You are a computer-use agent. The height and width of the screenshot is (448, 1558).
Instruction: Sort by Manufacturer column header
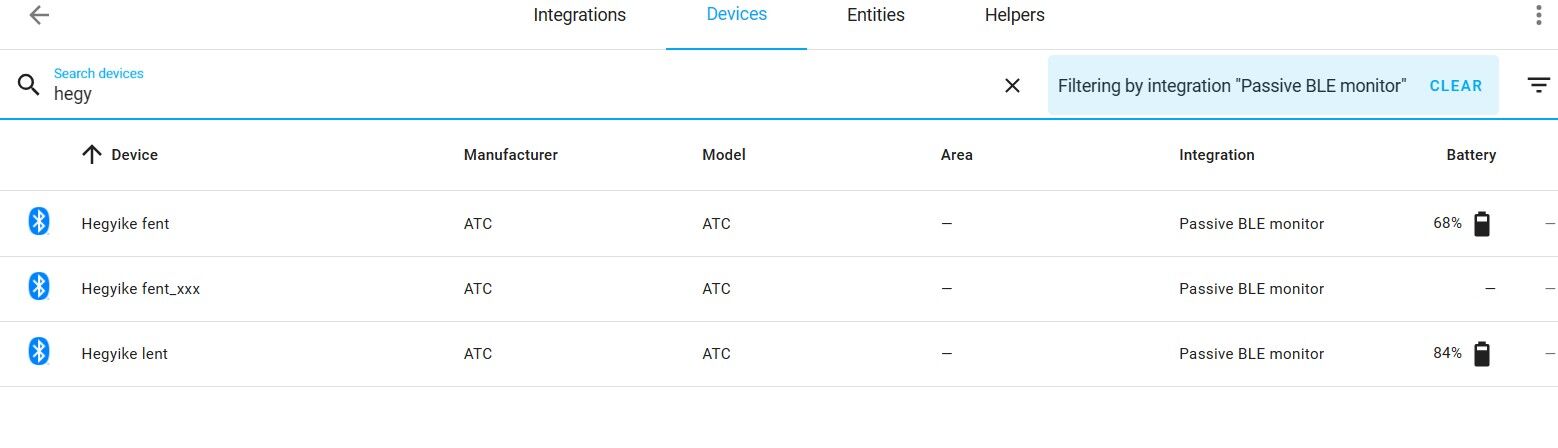[x=510, y=155]
